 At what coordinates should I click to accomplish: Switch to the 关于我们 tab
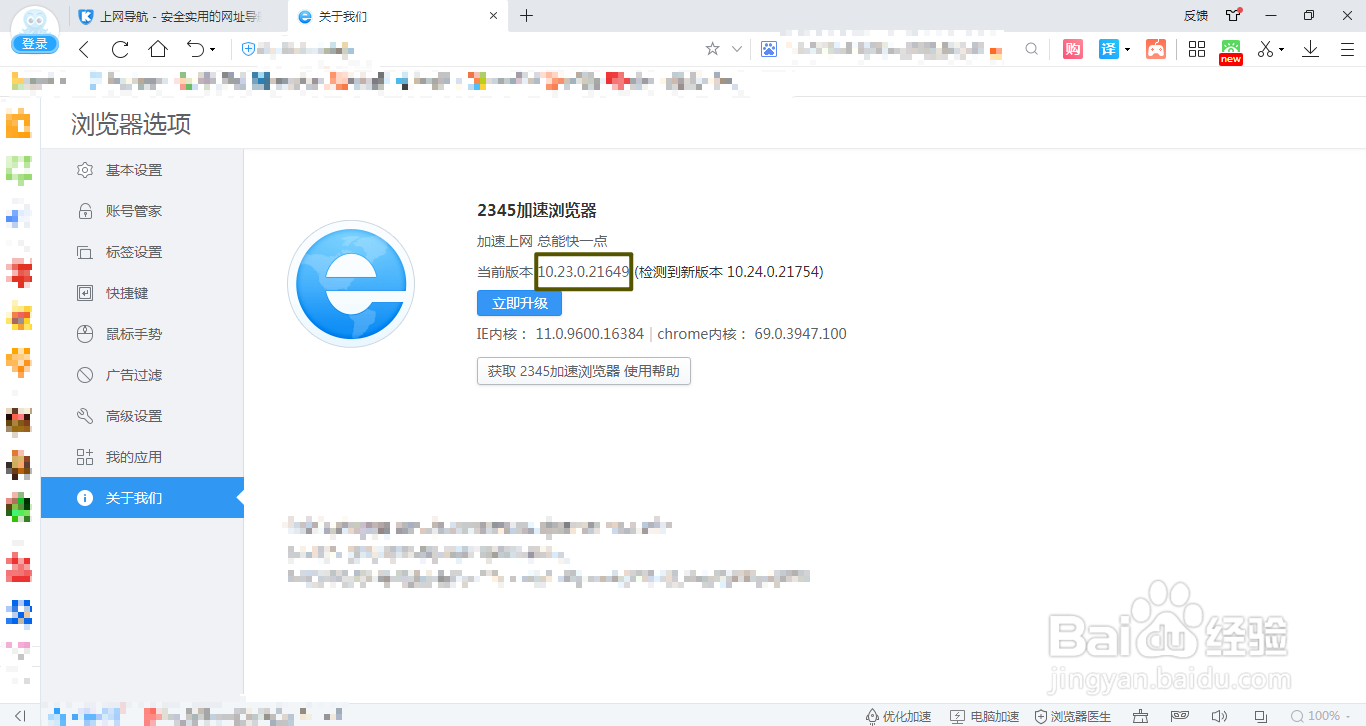tap(397, 16)
